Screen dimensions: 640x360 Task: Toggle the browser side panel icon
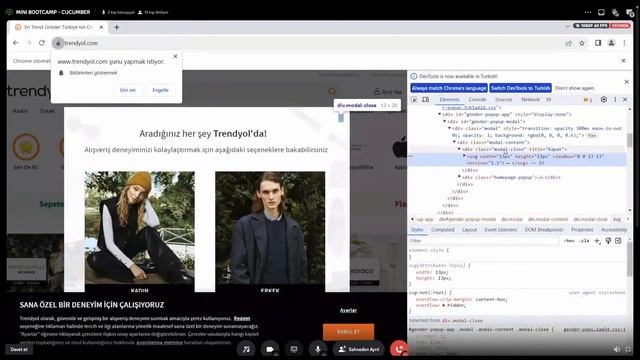[598, 43]
